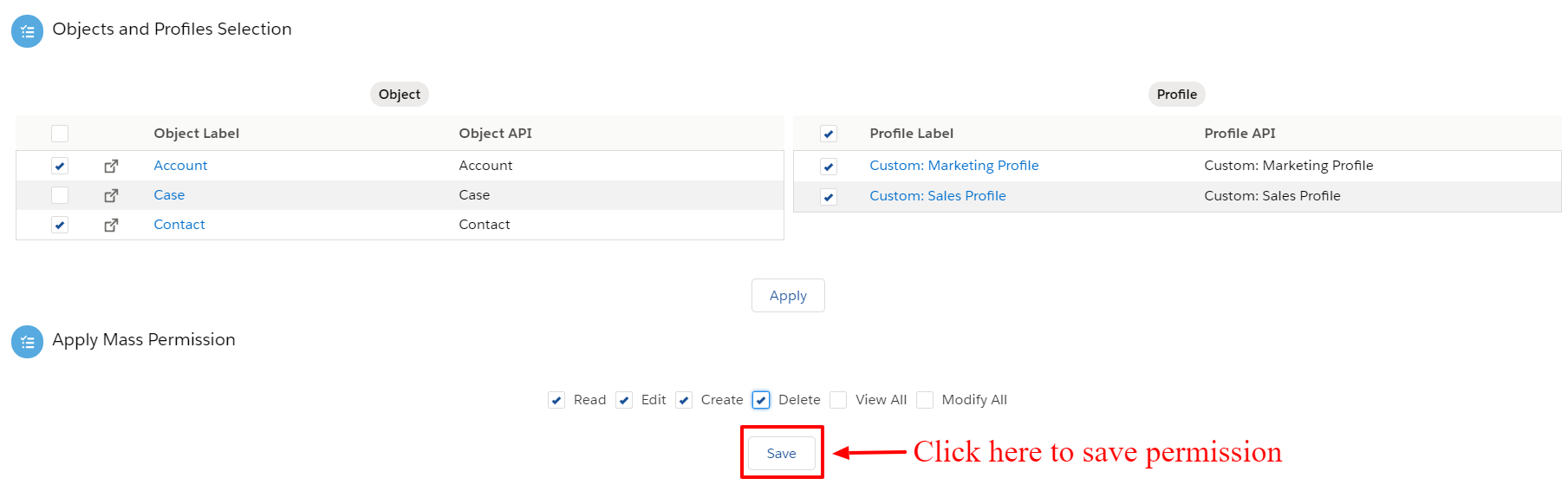Click the Apply button
The image size is (1568, 498).
click(x=788, y=295)
